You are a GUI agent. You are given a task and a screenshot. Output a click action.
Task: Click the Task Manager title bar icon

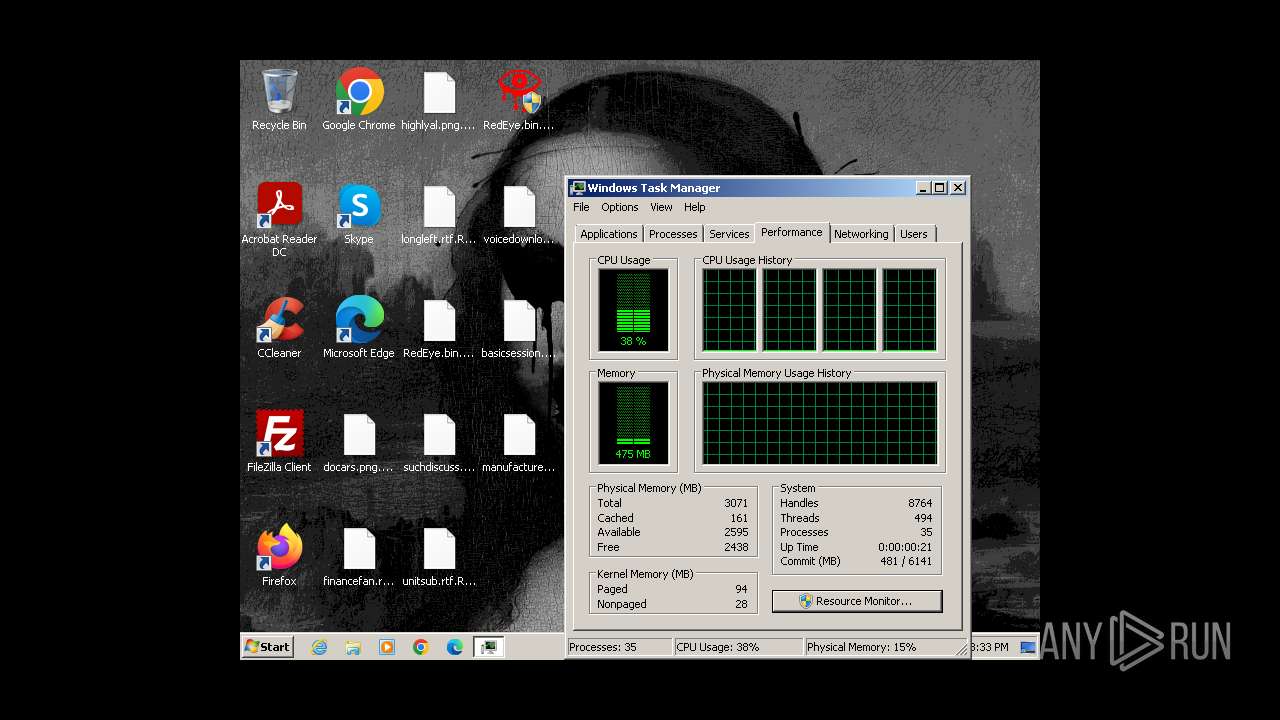click(578, 188)
